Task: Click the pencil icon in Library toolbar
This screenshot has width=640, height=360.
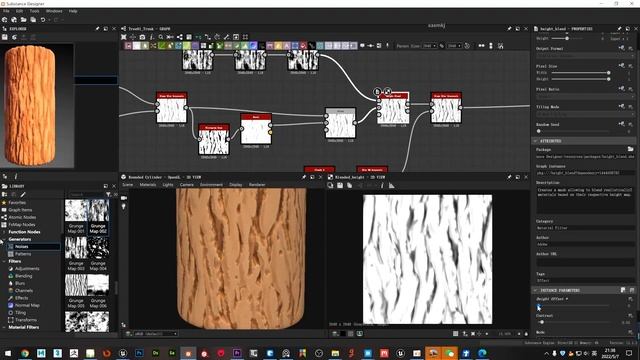Action: [23, 194]
